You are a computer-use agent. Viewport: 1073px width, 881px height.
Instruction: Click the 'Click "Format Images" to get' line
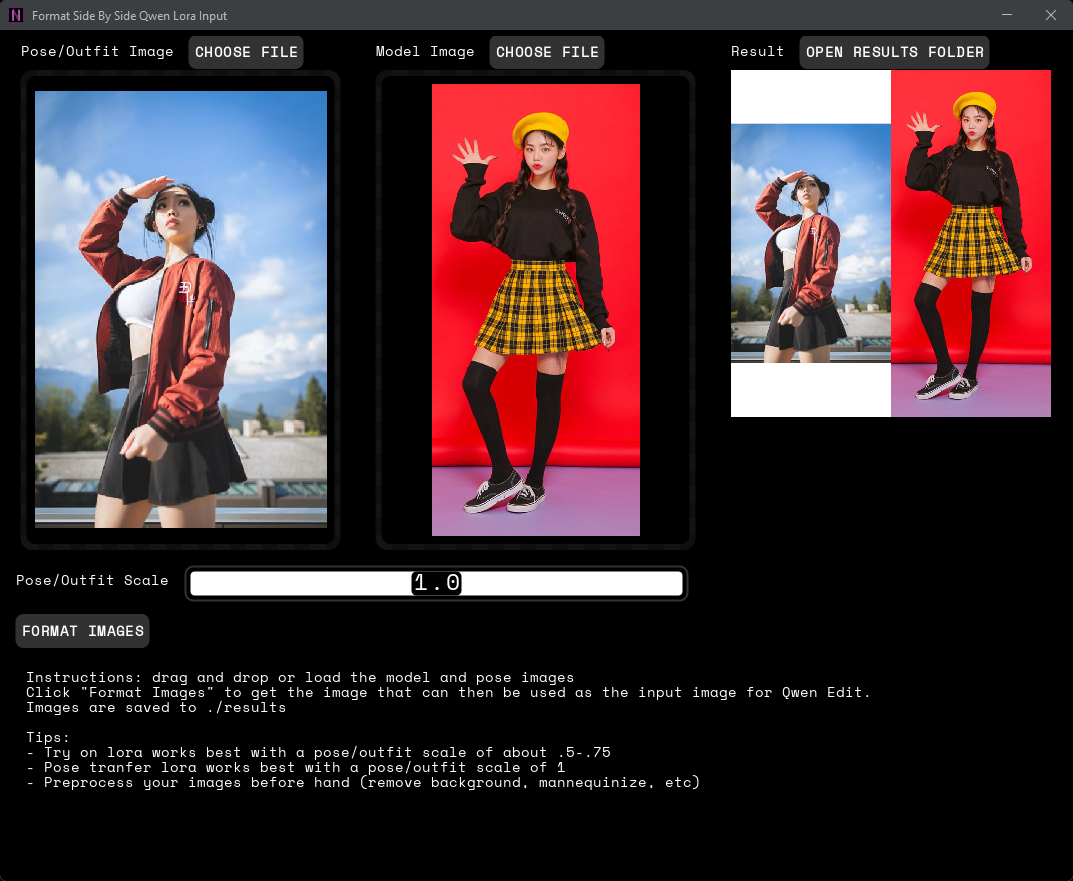click(448, 693)
